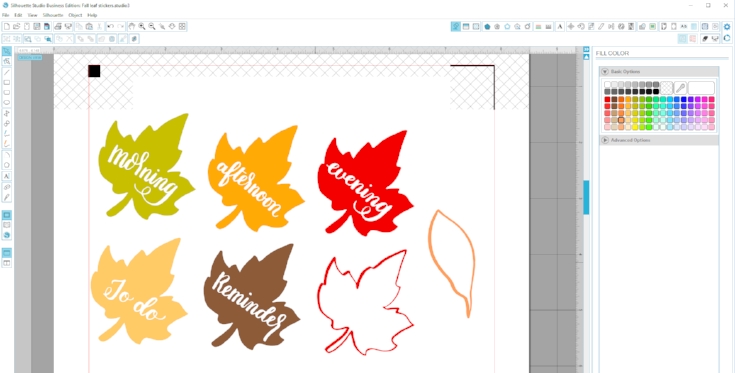Click the Zoom Out magnifier
The height and width of the screenshot is (373, 735).
[152, 27]
